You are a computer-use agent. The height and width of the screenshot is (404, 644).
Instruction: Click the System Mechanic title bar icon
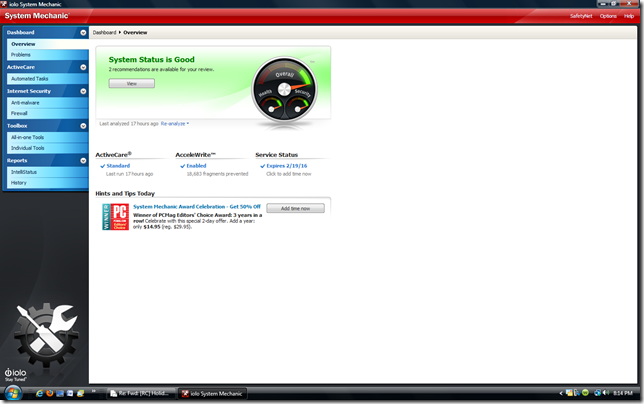[4, 4]
